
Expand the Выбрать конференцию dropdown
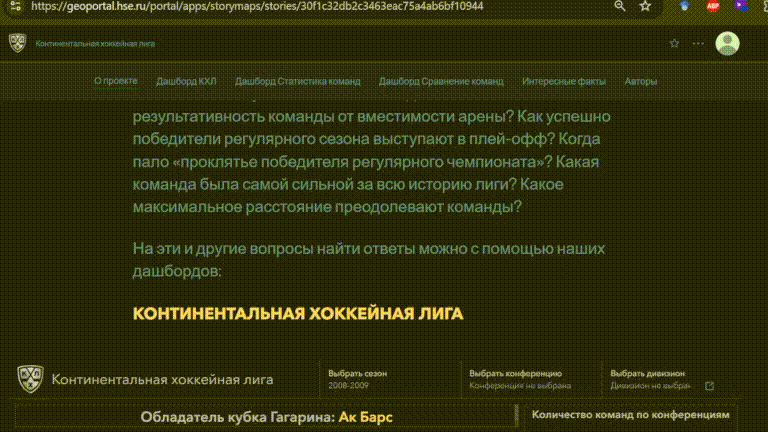pos(531,379)
